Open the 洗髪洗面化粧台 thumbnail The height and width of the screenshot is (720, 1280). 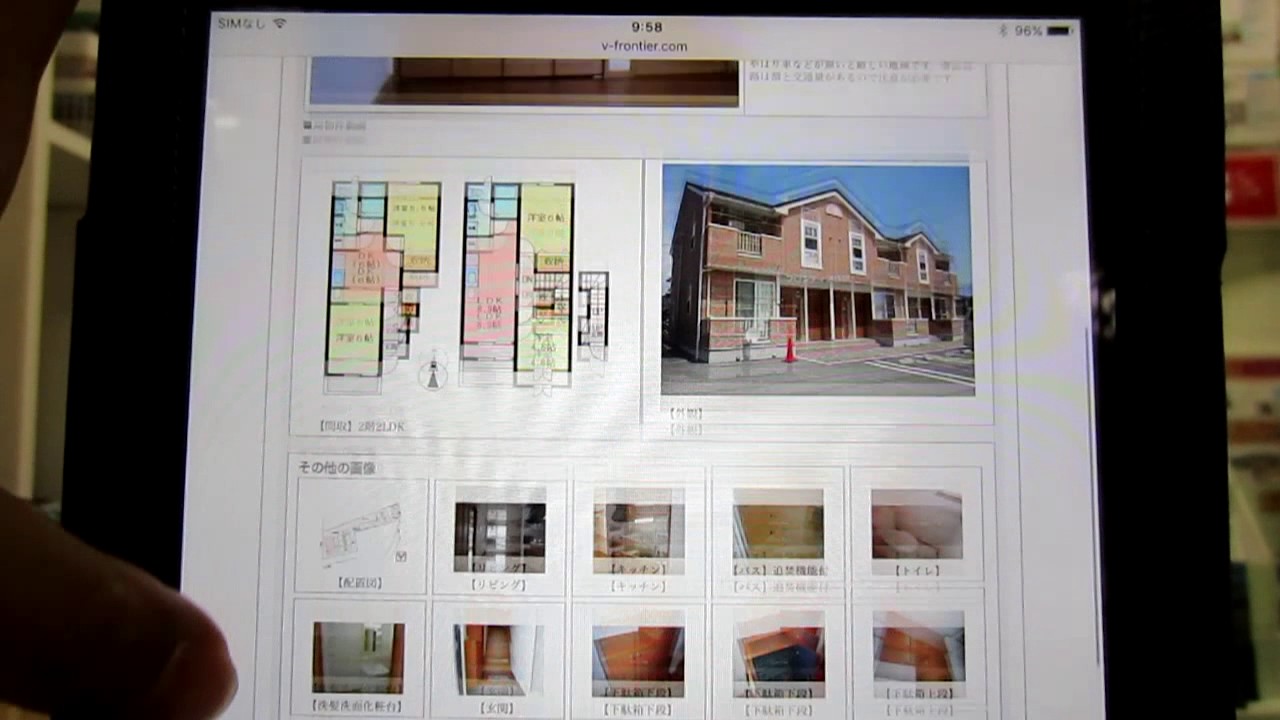pyautogui.click(x=358, y=658)
